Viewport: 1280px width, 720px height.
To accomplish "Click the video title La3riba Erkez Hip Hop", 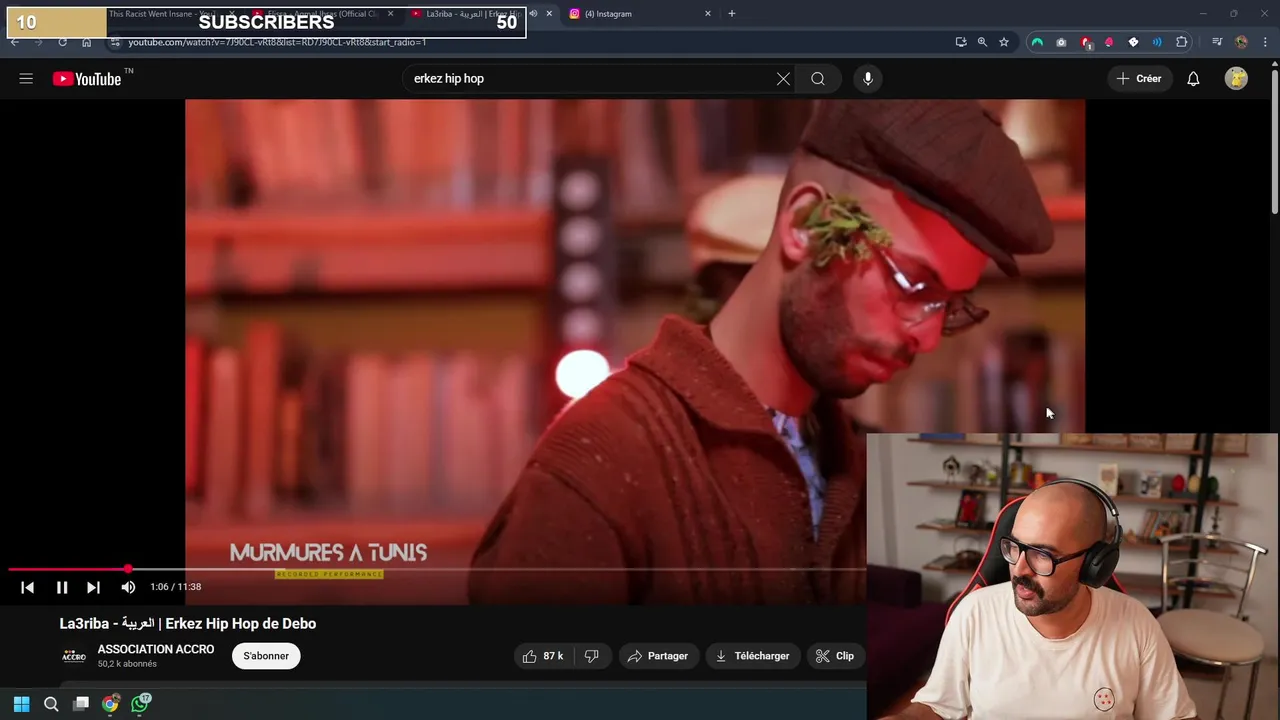I will click(x=188, y=624).
